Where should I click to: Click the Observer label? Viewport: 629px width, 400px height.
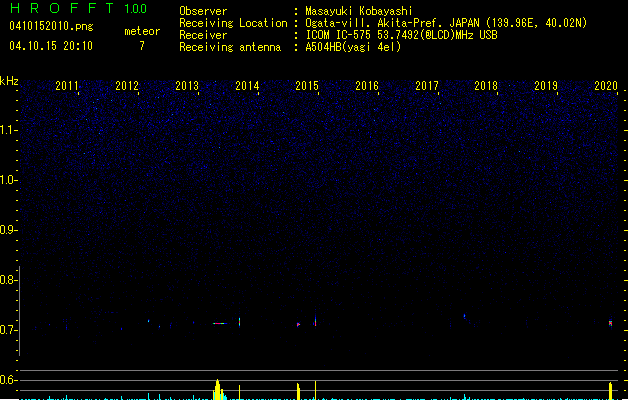(203, 11)
